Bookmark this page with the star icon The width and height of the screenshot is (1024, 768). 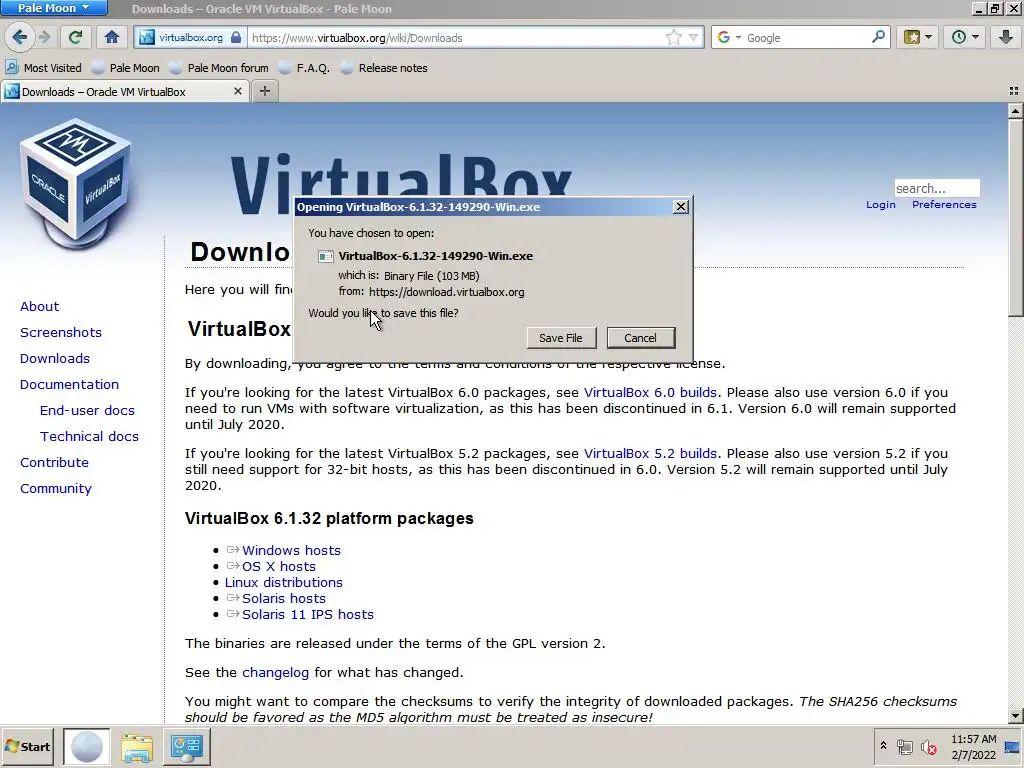click(673, 37)
